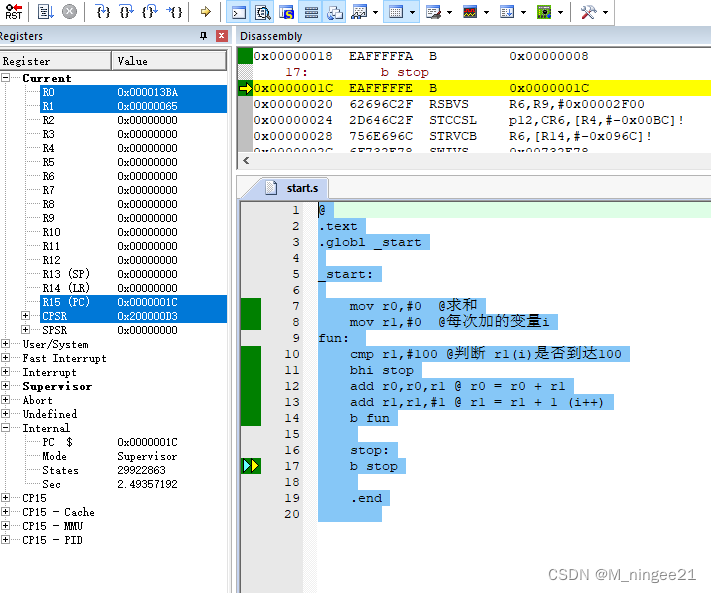The height and width of the screenshot is (593, 711).
Task: Expand the CPSR register flags
Action: 25,316
